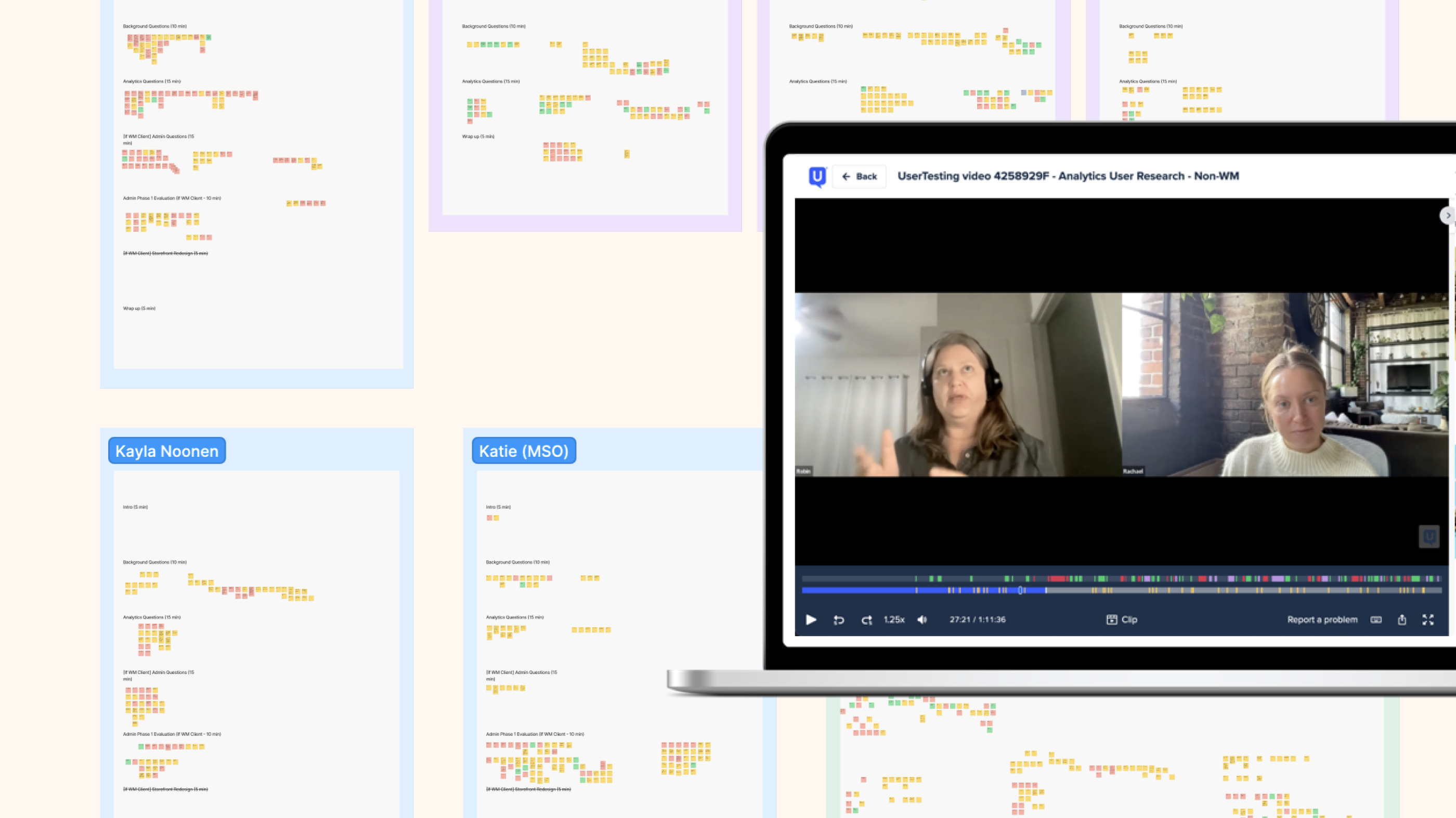Viewport: 1456px width, 818px height.
Task: Mute the video audio
Action: [x=922, y=619]
